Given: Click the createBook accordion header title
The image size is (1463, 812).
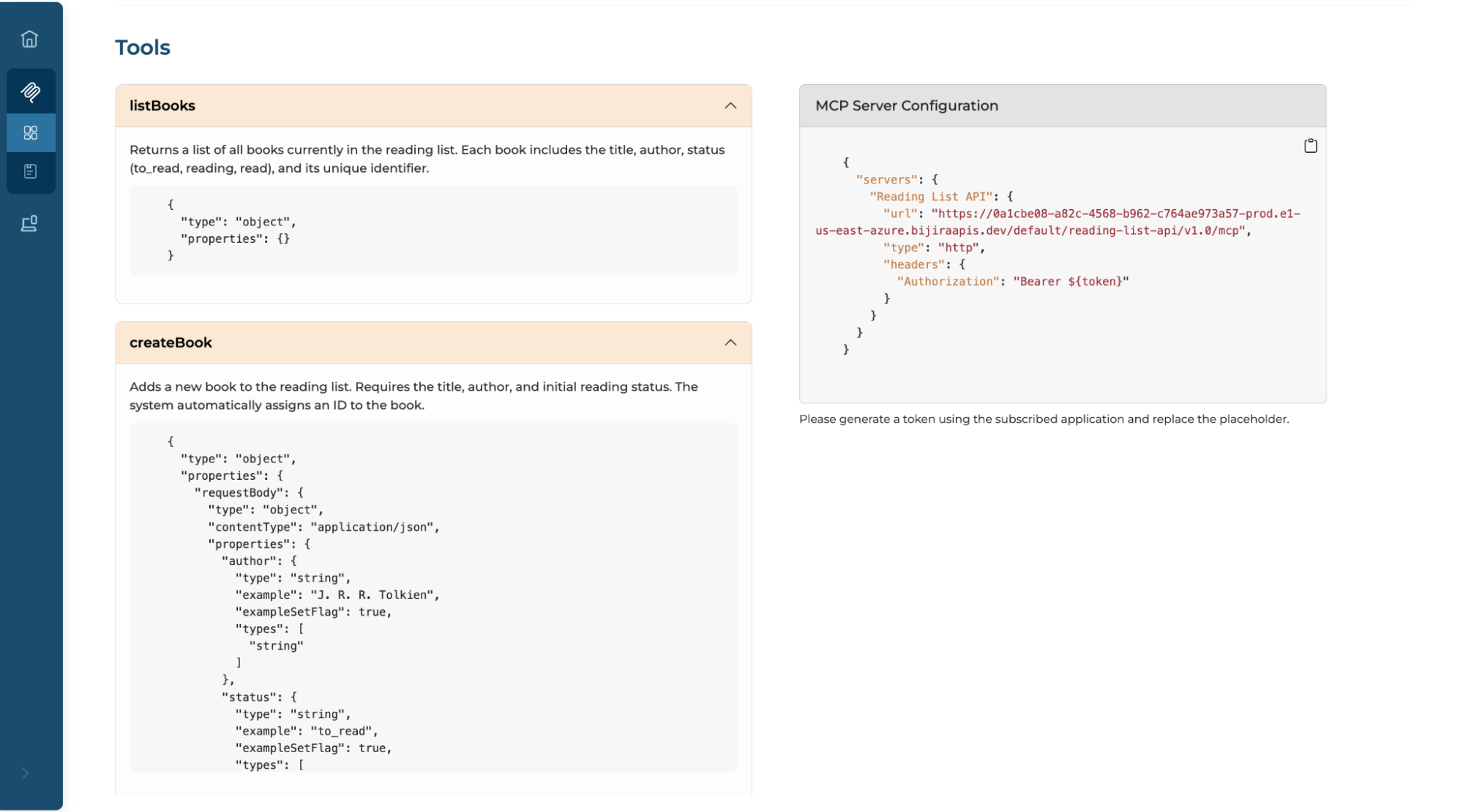Looking at the screenshot, I should click(171, 343).
